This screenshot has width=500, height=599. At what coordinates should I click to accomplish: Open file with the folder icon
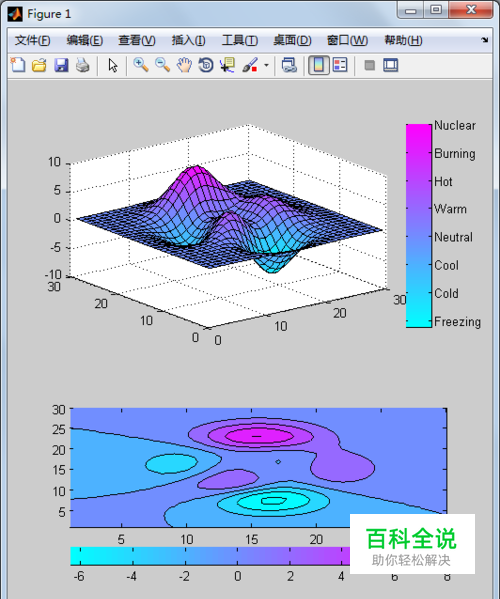[39, 65]
